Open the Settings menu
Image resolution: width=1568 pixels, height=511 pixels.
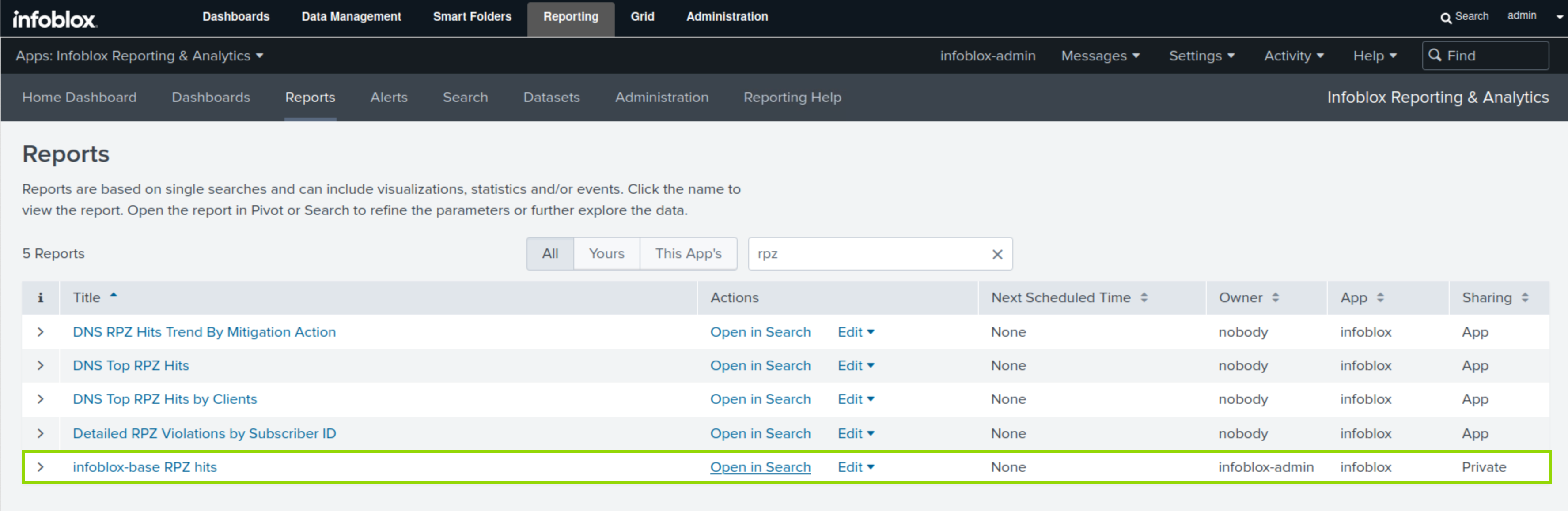click(1201, 56)
